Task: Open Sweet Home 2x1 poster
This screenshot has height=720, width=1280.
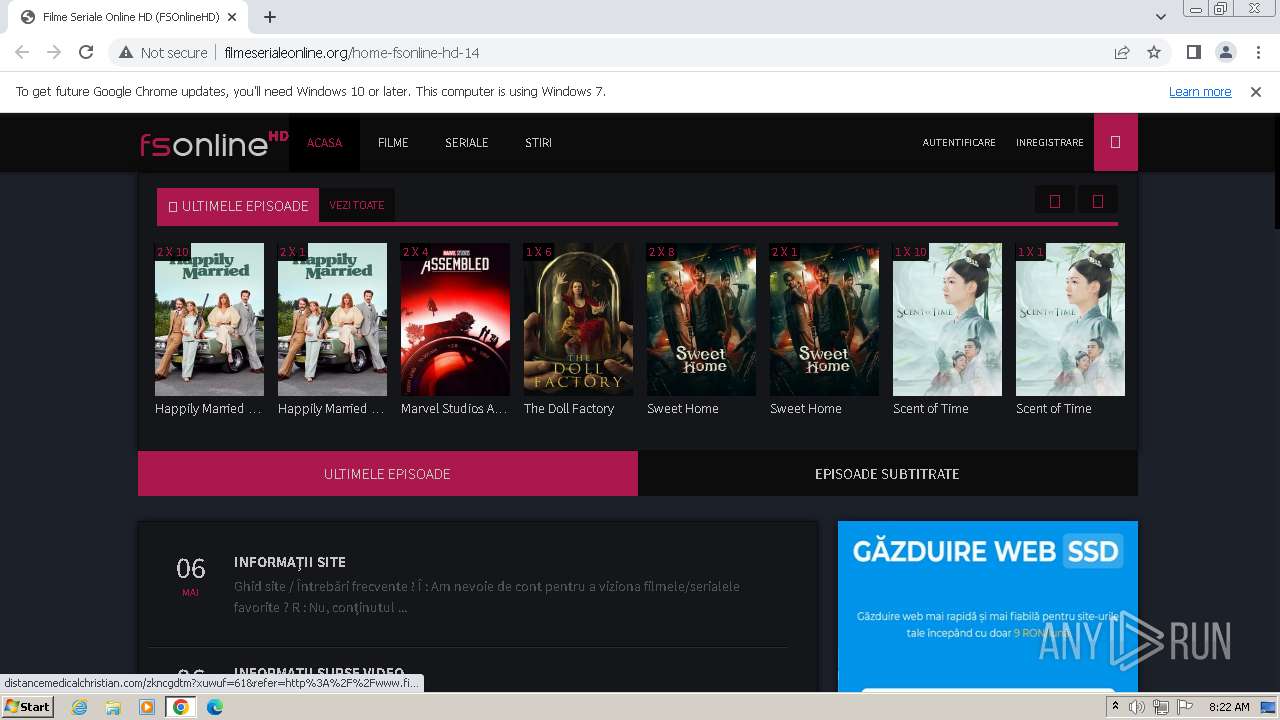Action: pos(824,319)
